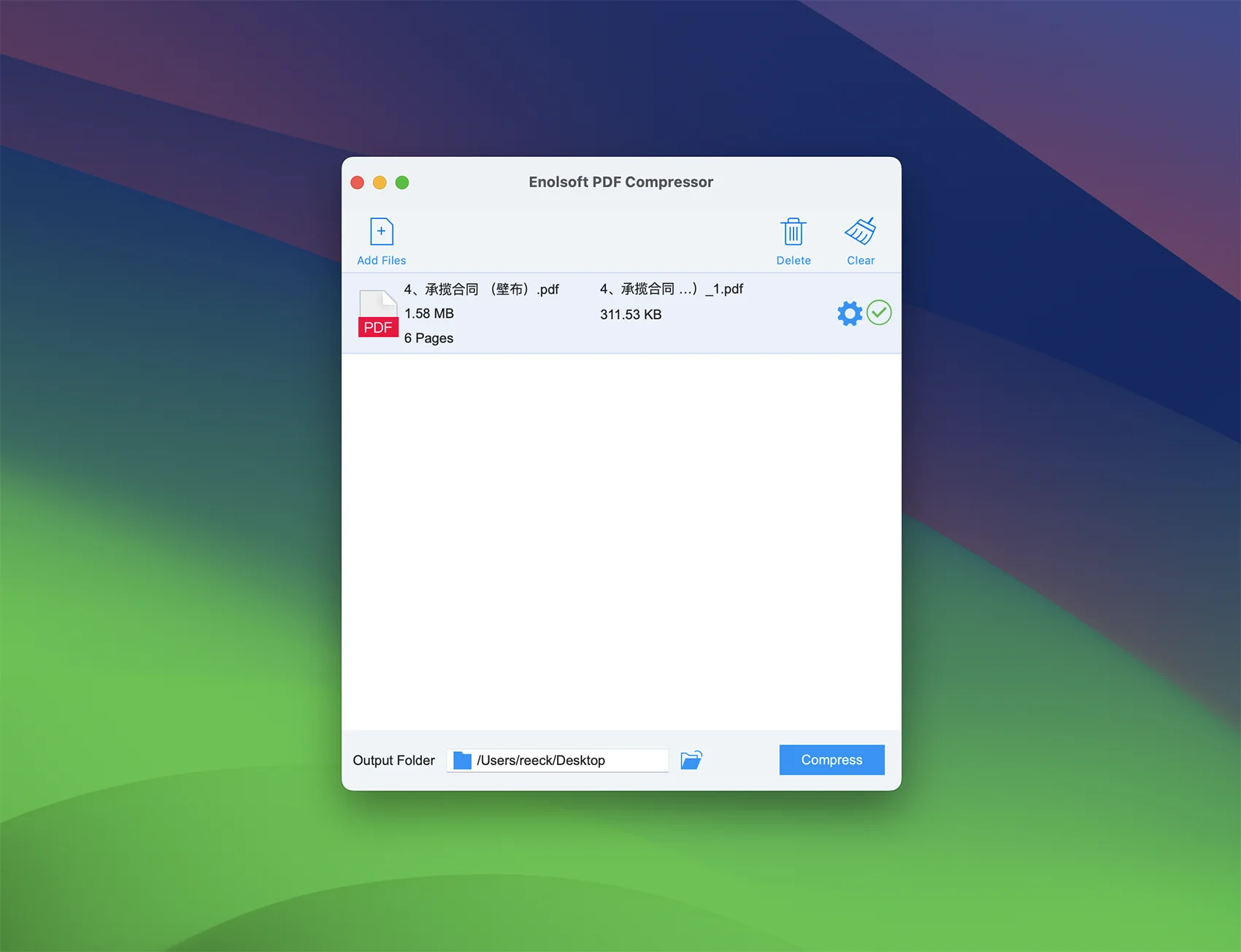
Task: Select source file name 4、承揽合同（壁布）.pdf
Action: [482, 289]
